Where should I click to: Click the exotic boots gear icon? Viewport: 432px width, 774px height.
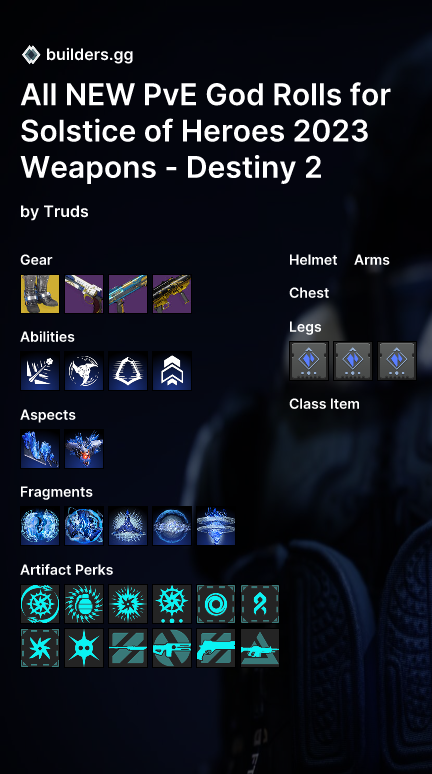40,294
